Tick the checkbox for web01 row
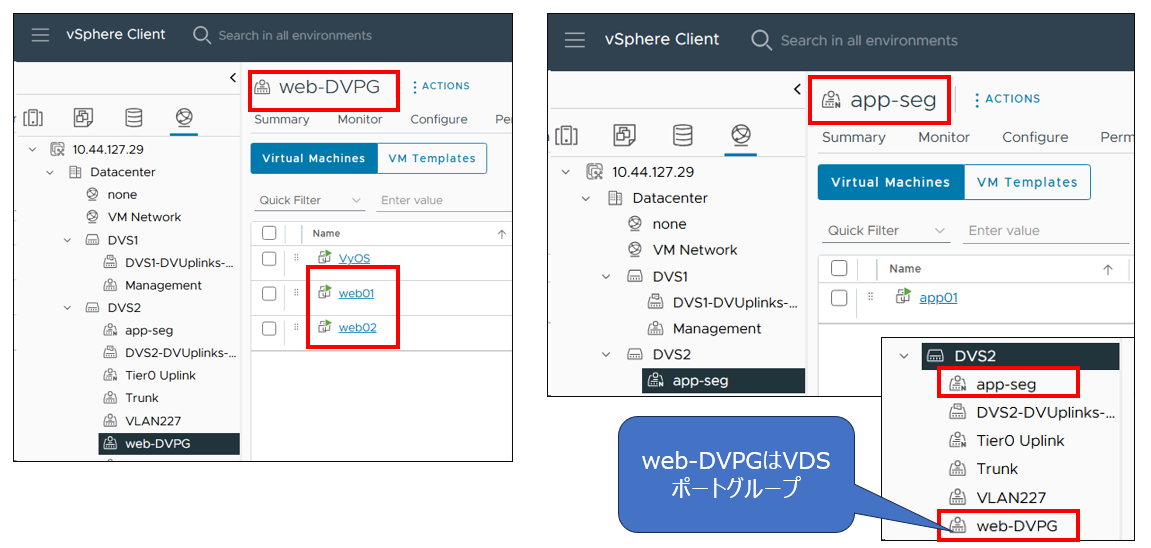 pos(269,293)
